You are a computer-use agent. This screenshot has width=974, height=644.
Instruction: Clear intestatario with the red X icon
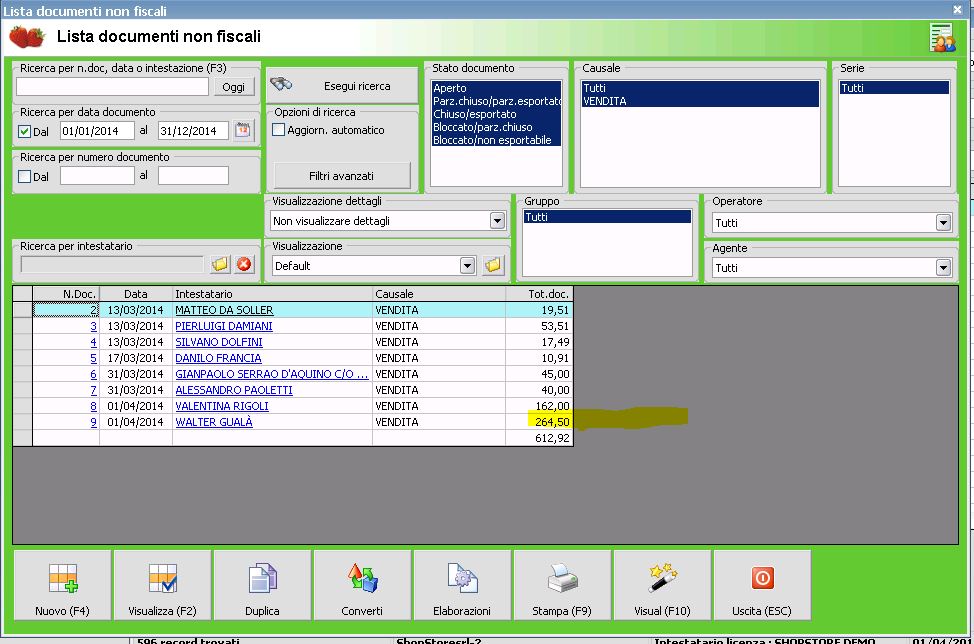tap(244, 265)
